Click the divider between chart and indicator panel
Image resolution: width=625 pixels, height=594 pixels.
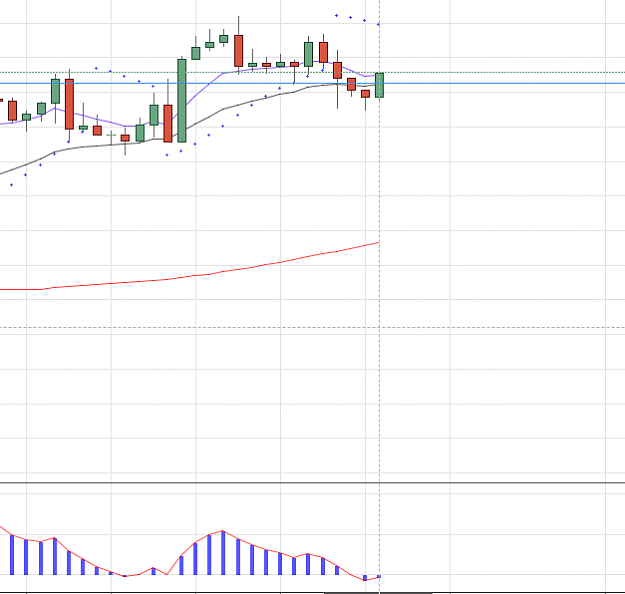312,483
